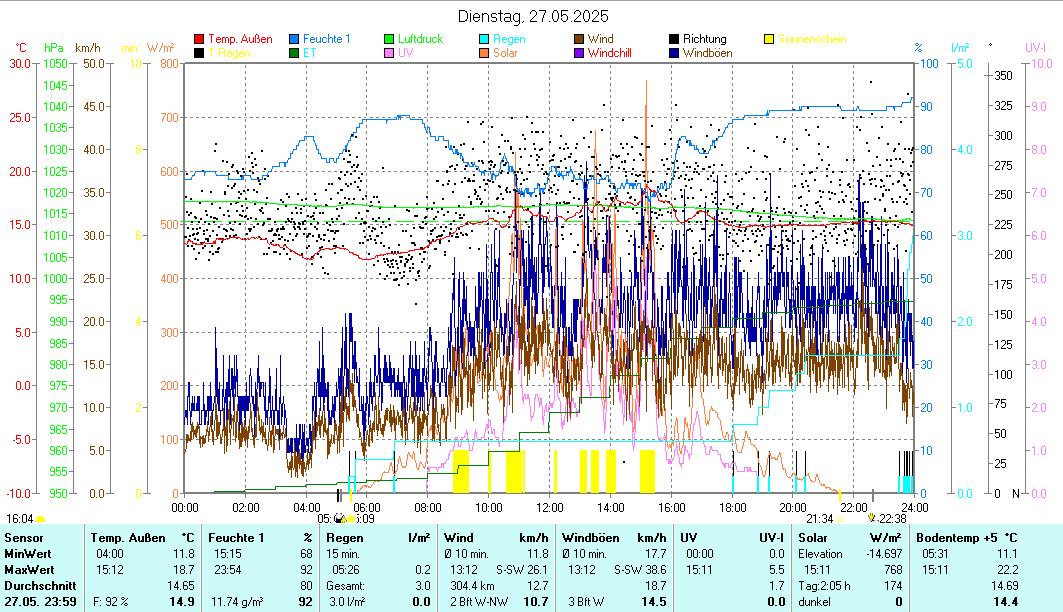This screenshot has width=1063, height=612.
Task: Click the pink UV legend label
Action: pos(405,54)
